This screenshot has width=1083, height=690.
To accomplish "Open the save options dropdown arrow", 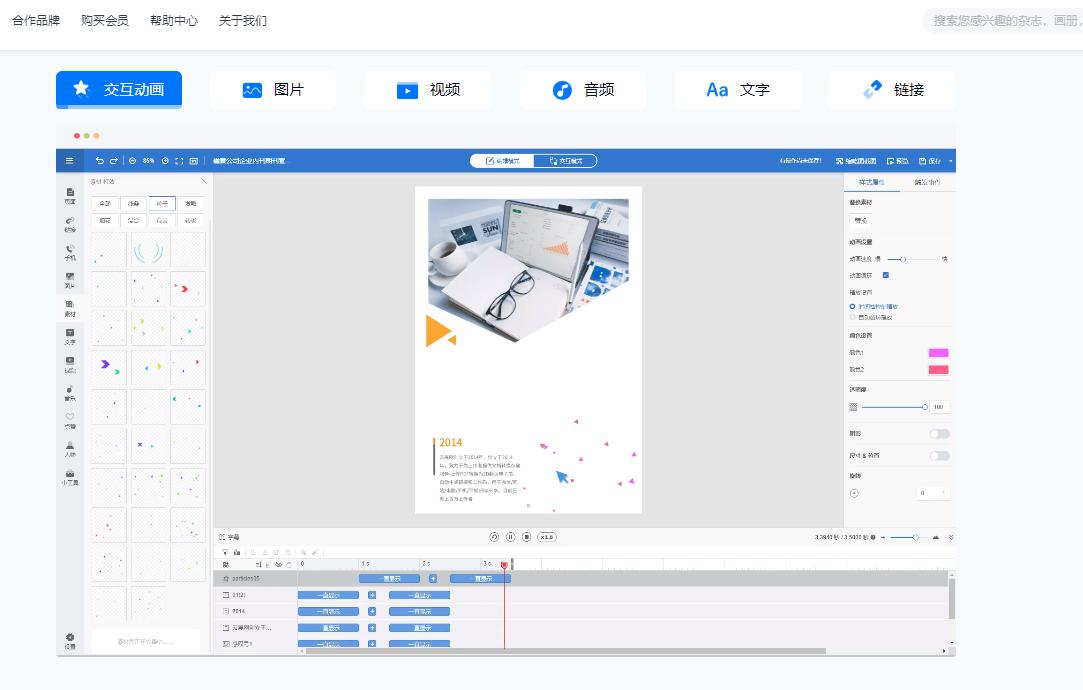I will coord(951,160).
